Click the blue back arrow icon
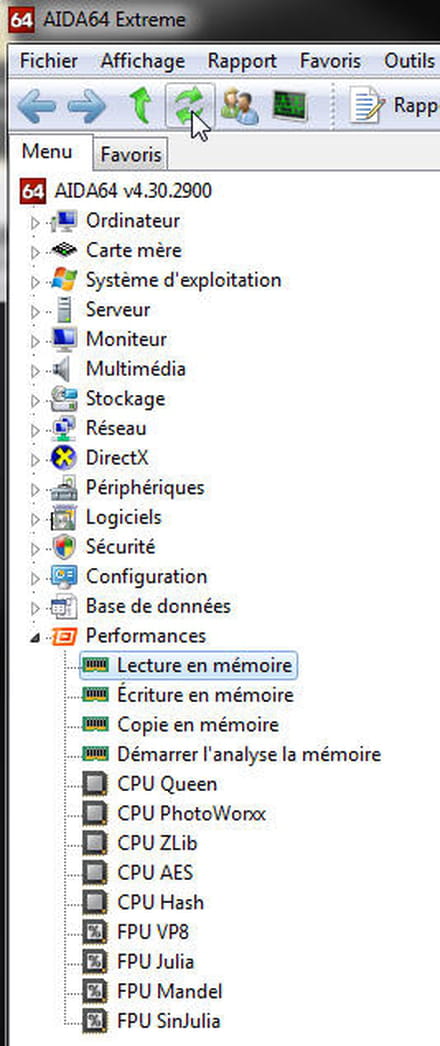 (x=36, y=107)
